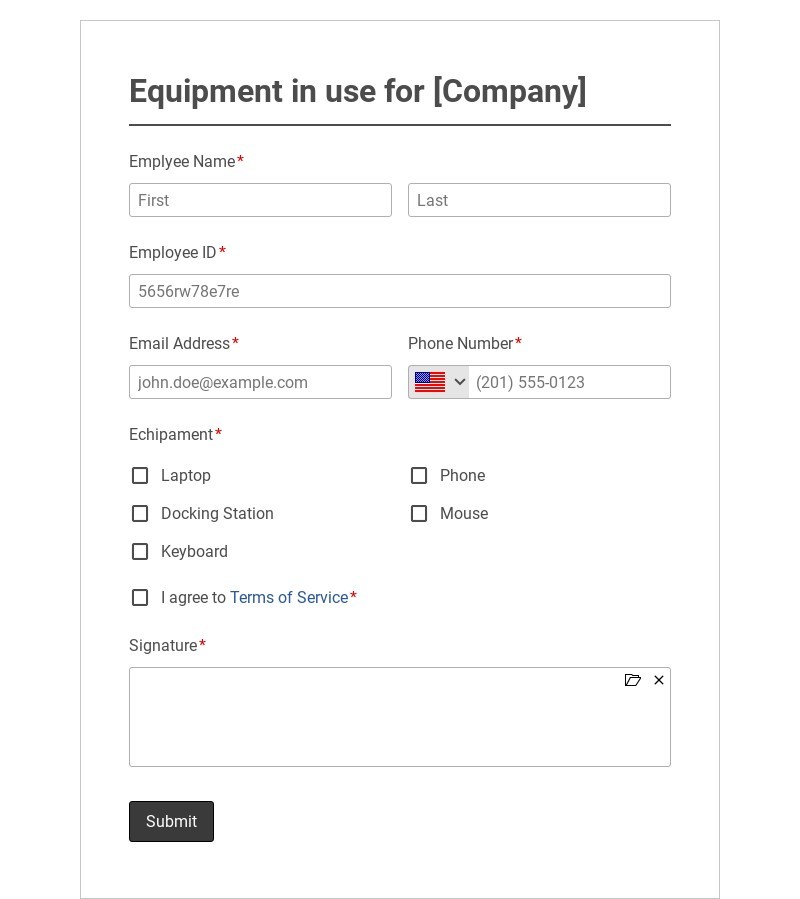Click the US flag icon
The image size is (800, 899).
[x=430, y=382]
